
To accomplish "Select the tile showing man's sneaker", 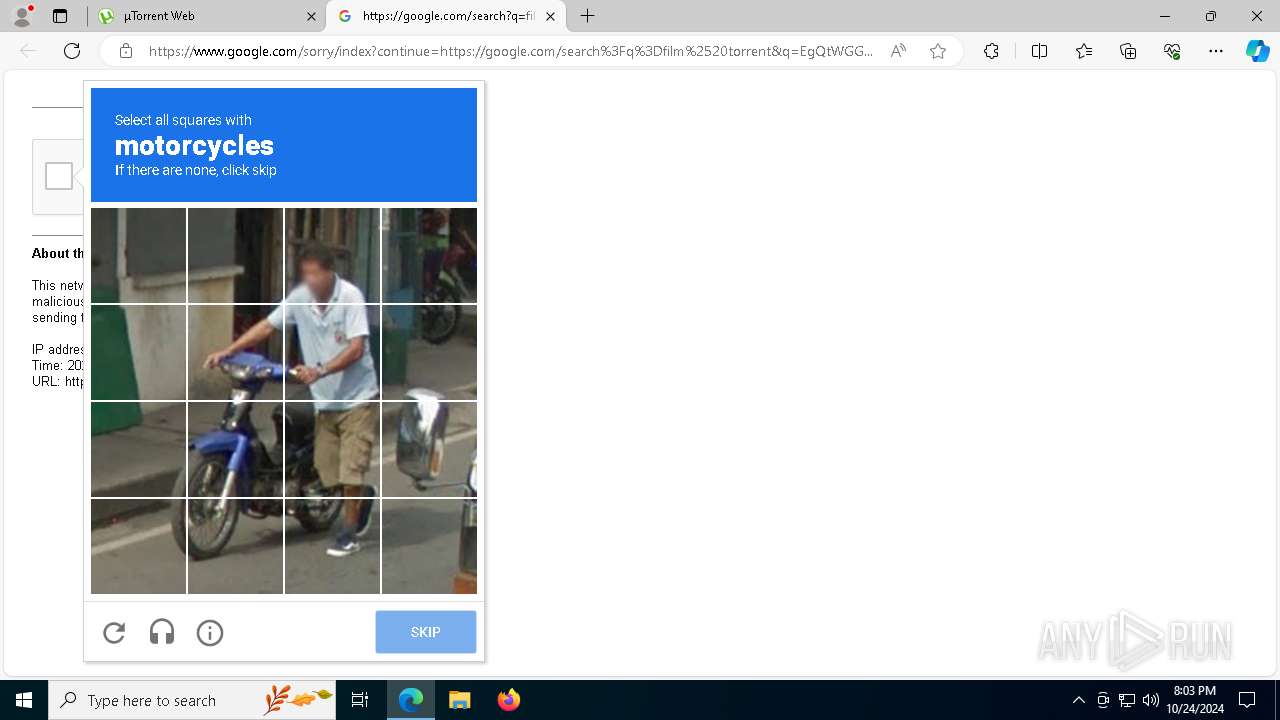I will point(332,546).
